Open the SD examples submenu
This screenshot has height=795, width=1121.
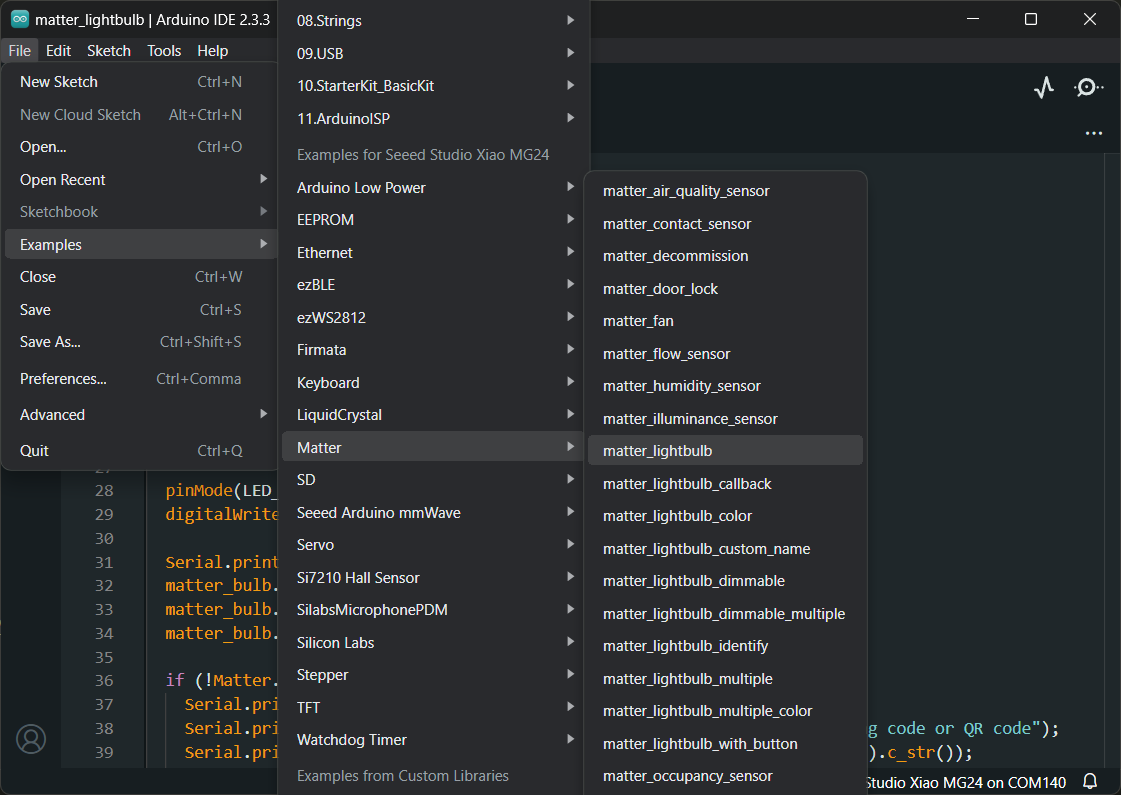point(434,480)
